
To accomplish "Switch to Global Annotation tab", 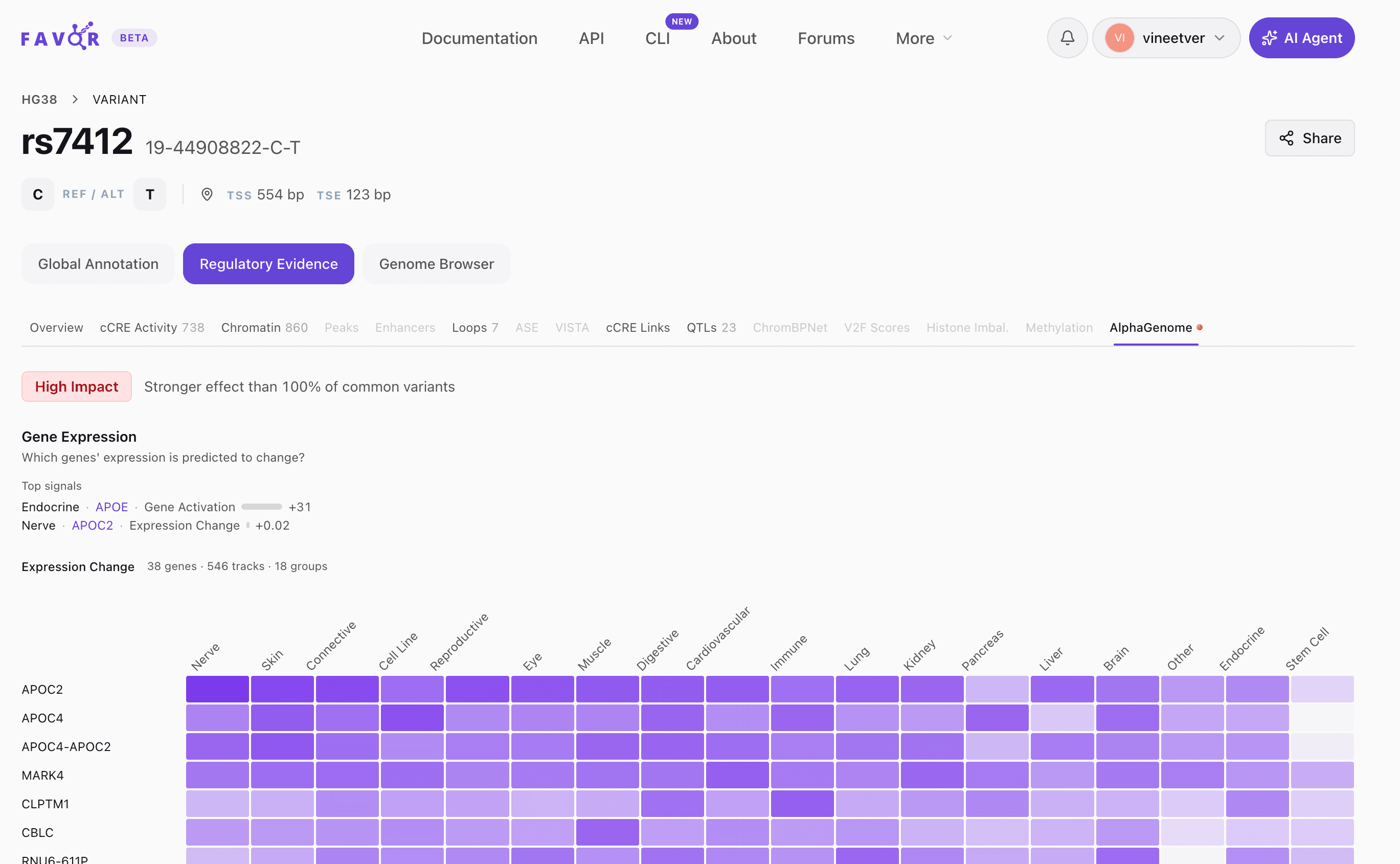I will pos(98,264).
